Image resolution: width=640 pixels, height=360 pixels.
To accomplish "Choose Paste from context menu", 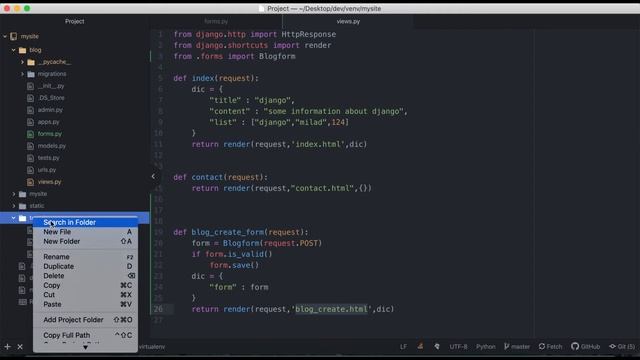I will tap(85, 304).
